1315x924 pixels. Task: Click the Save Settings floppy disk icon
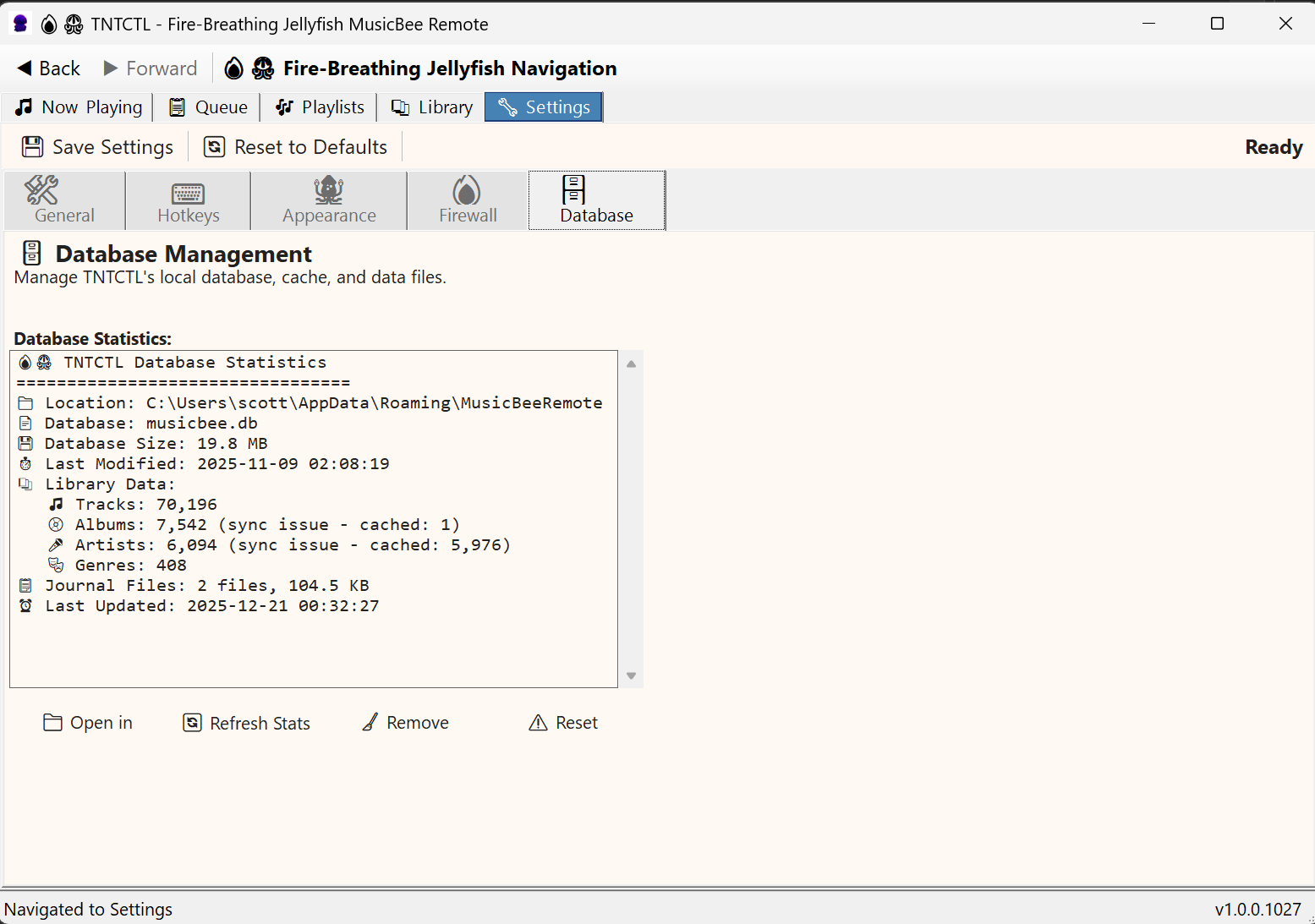click(32, 145)
